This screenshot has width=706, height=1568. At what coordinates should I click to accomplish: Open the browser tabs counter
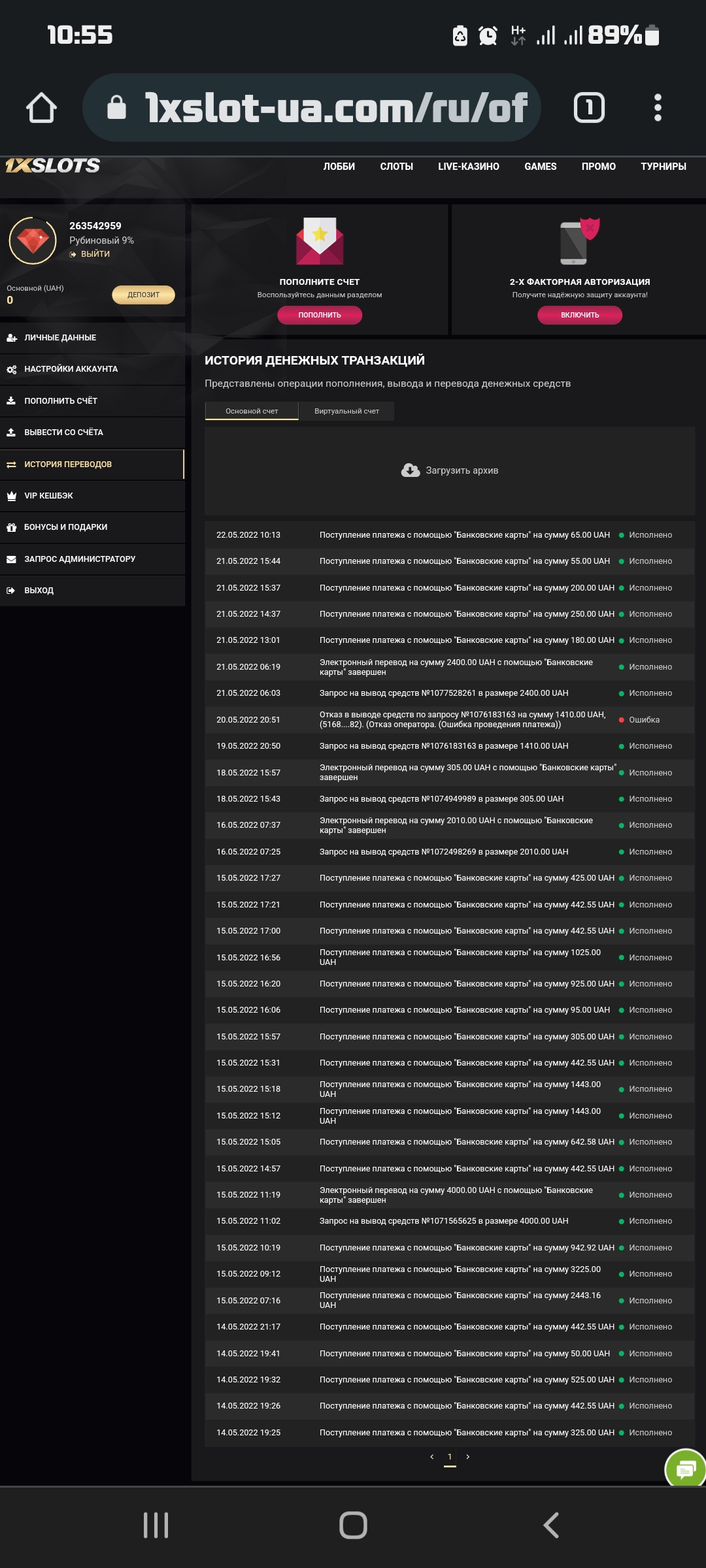pos(589,108)
